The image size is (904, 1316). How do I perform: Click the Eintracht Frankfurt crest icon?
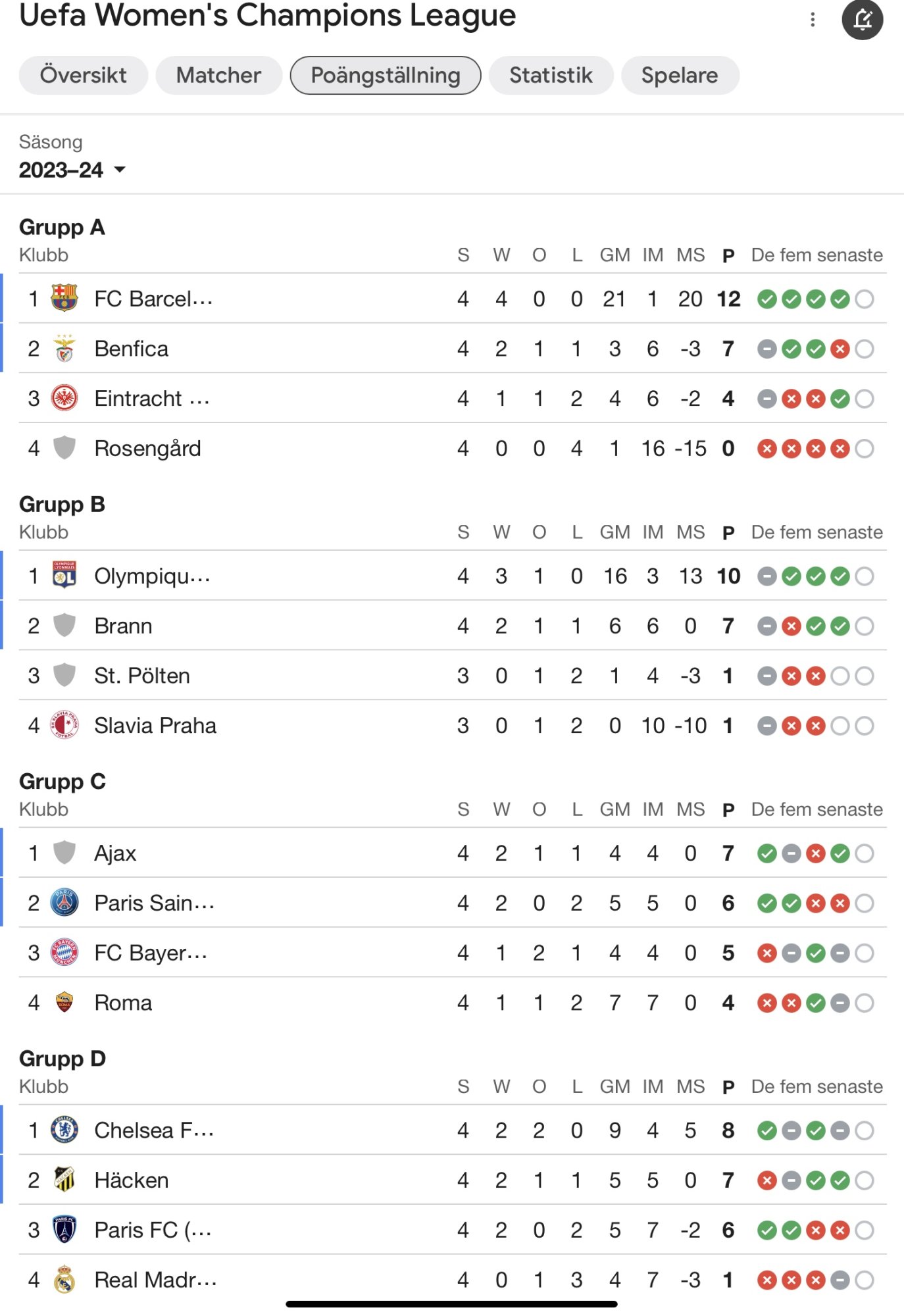click(64, 398)
